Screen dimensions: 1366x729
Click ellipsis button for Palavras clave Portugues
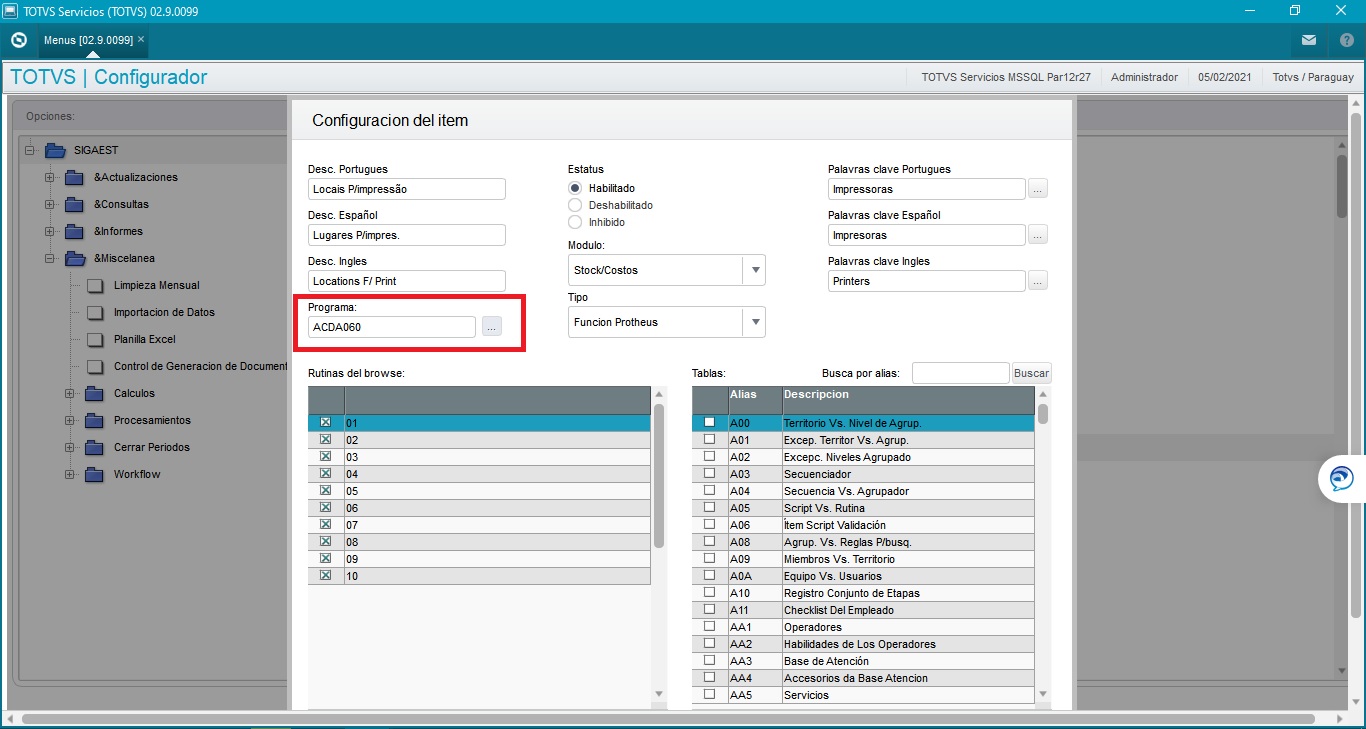[x=1038, y=189]
